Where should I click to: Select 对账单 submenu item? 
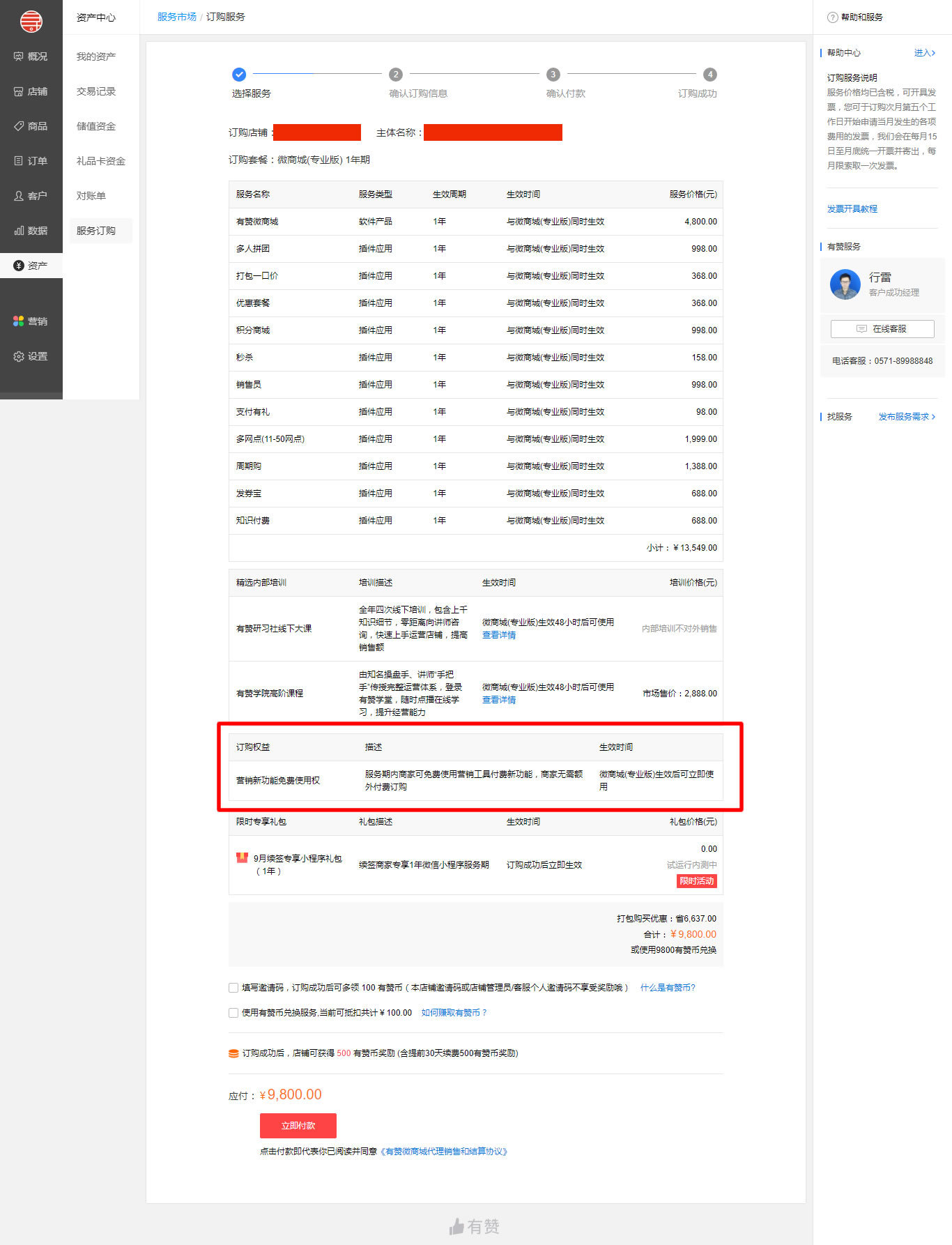[91, 196]
